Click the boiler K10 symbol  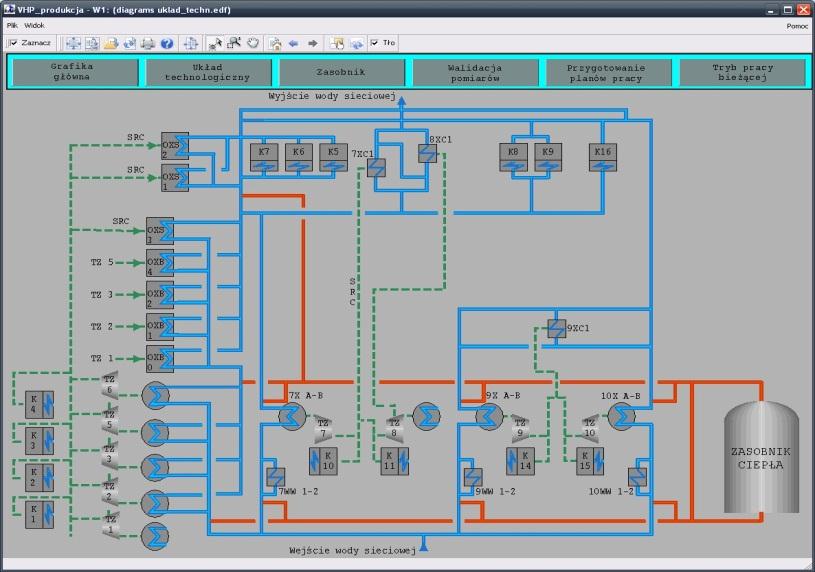tap(323, 461)
